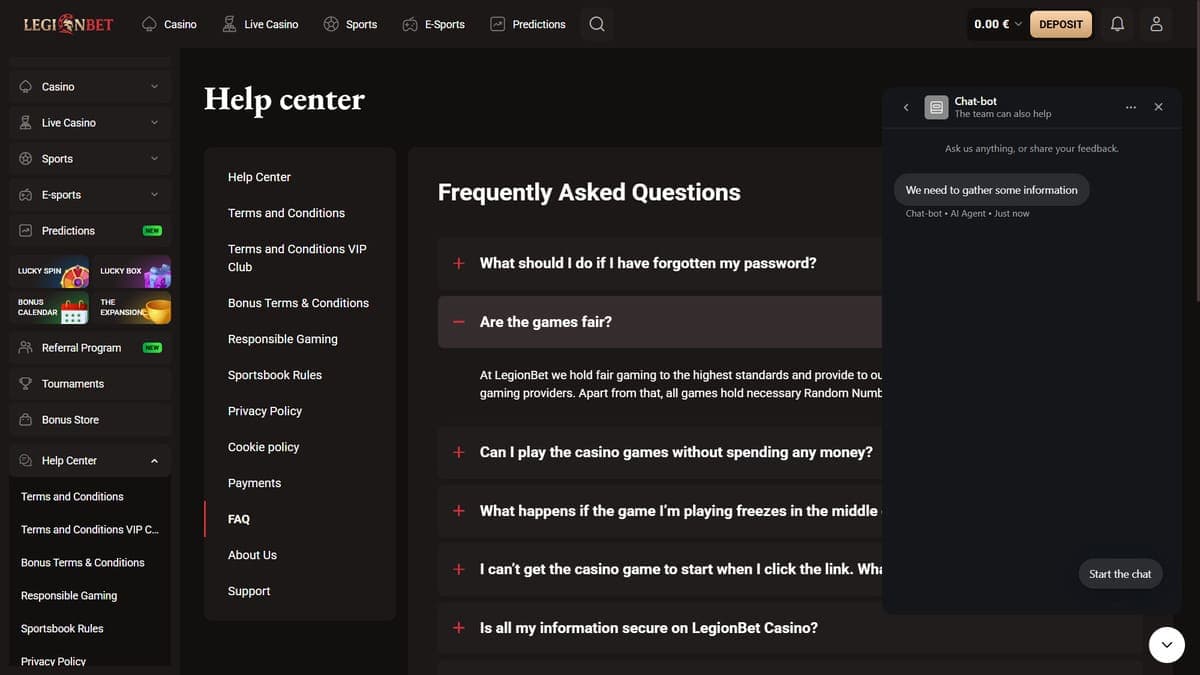The width and height of the screenshot is (1200, 675).
Task: Open Terms and Conditions VIP Club help page
Action: coord(297,258)
